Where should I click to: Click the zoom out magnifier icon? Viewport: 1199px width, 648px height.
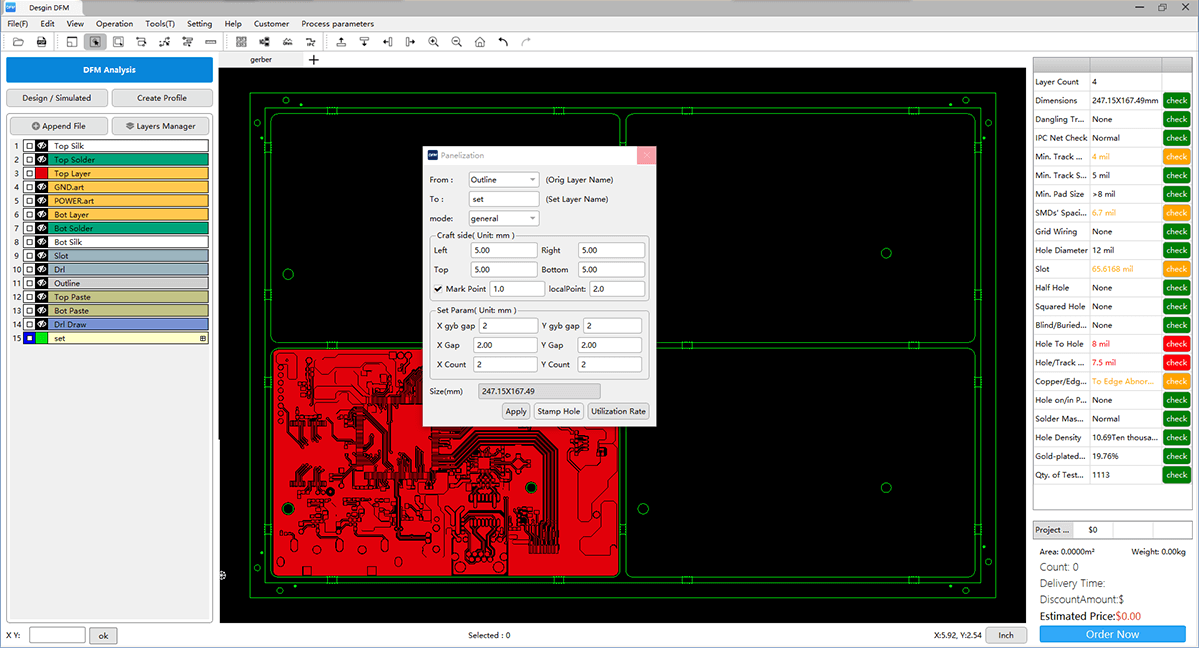457,42
